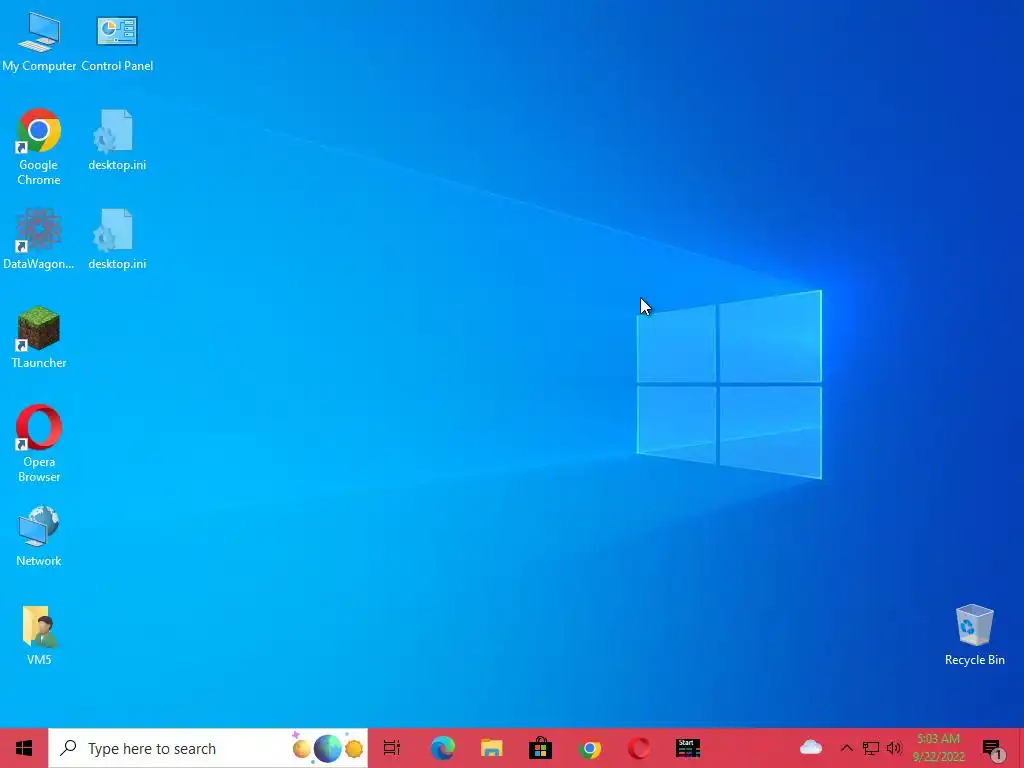Launch Google Chrome desktop shortcut

pyautogui.click(x=39, y=147)
